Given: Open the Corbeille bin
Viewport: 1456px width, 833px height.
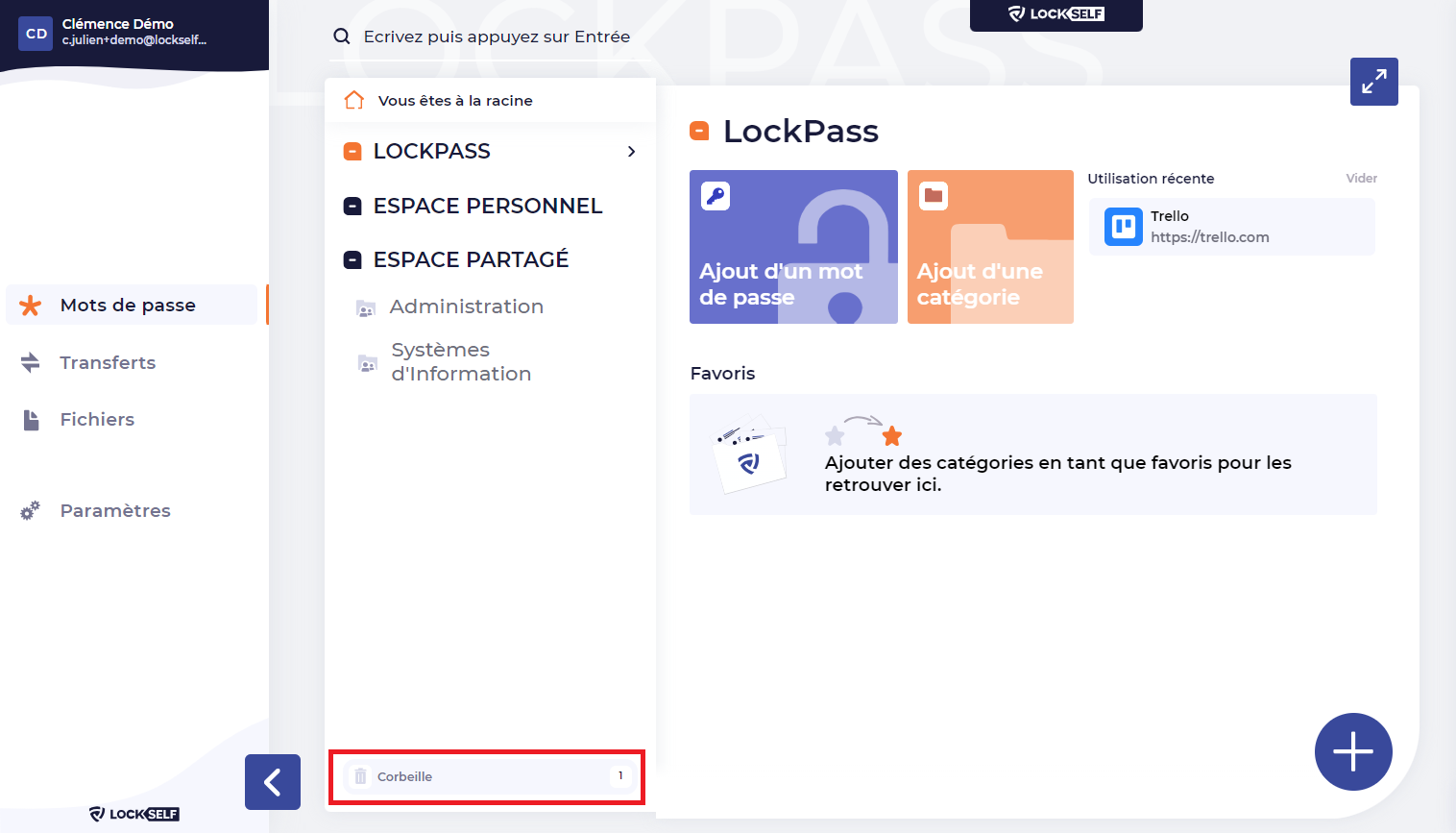Looking at the screenshot, I should (x=487, y=776).
